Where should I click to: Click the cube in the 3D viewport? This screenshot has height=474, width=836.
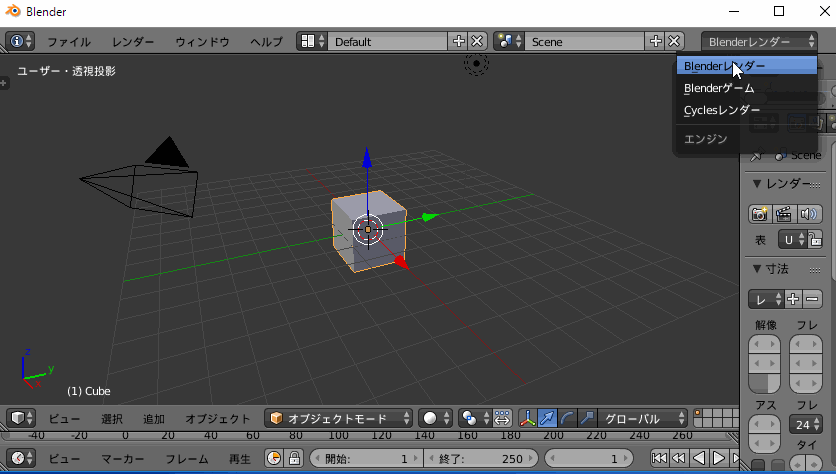coord(368,230)
